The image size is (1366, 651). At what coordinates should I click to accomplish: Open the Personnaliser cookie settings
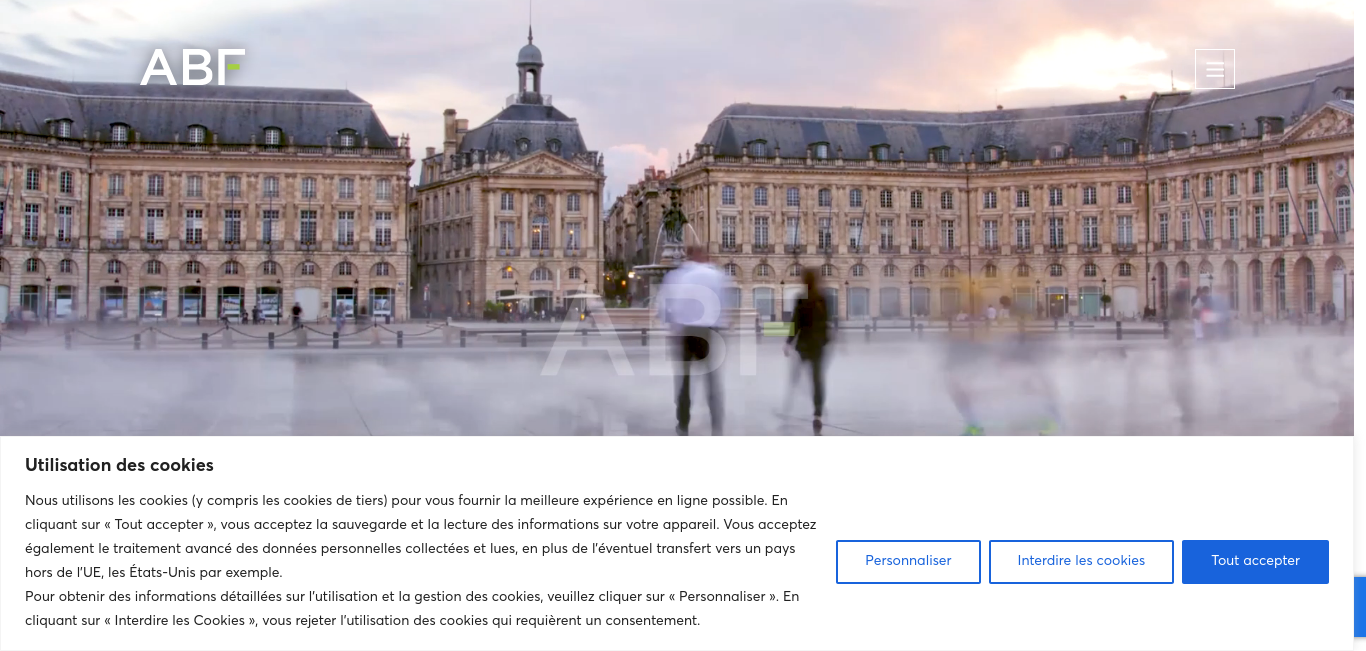pyautogui.click(x=908, y=561)
